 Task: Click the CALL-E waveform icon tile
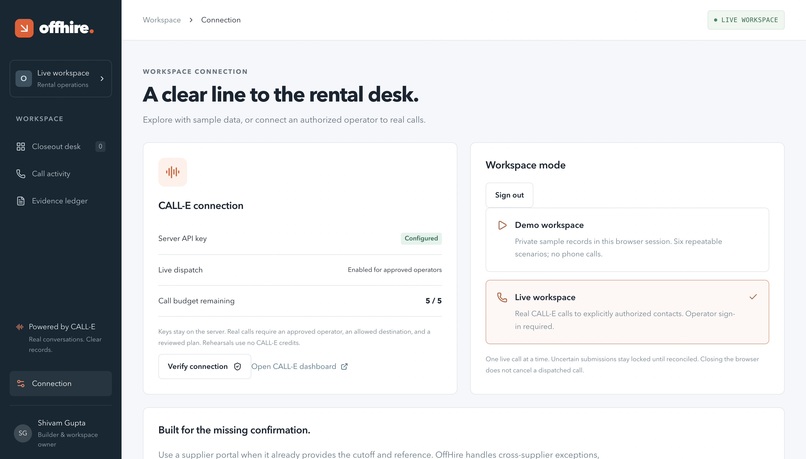(173, 172)
